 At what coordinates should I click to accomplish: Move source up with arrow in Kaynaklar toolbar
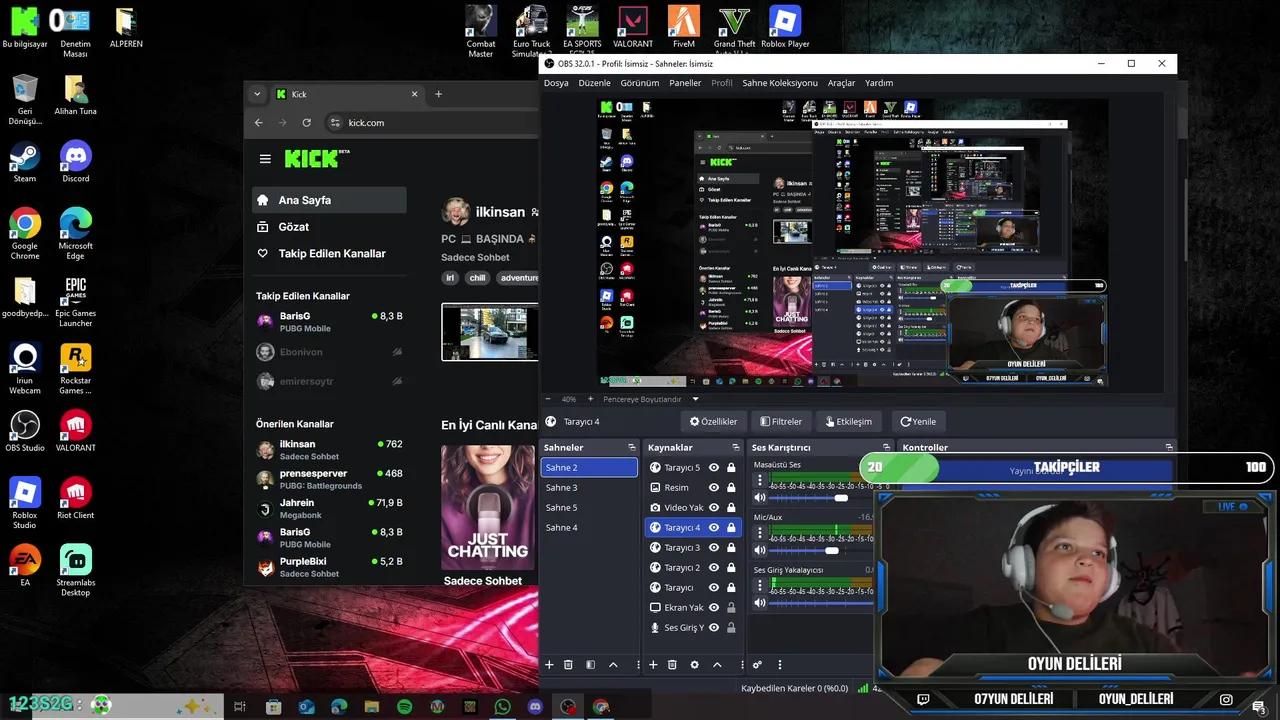[717, 665]
